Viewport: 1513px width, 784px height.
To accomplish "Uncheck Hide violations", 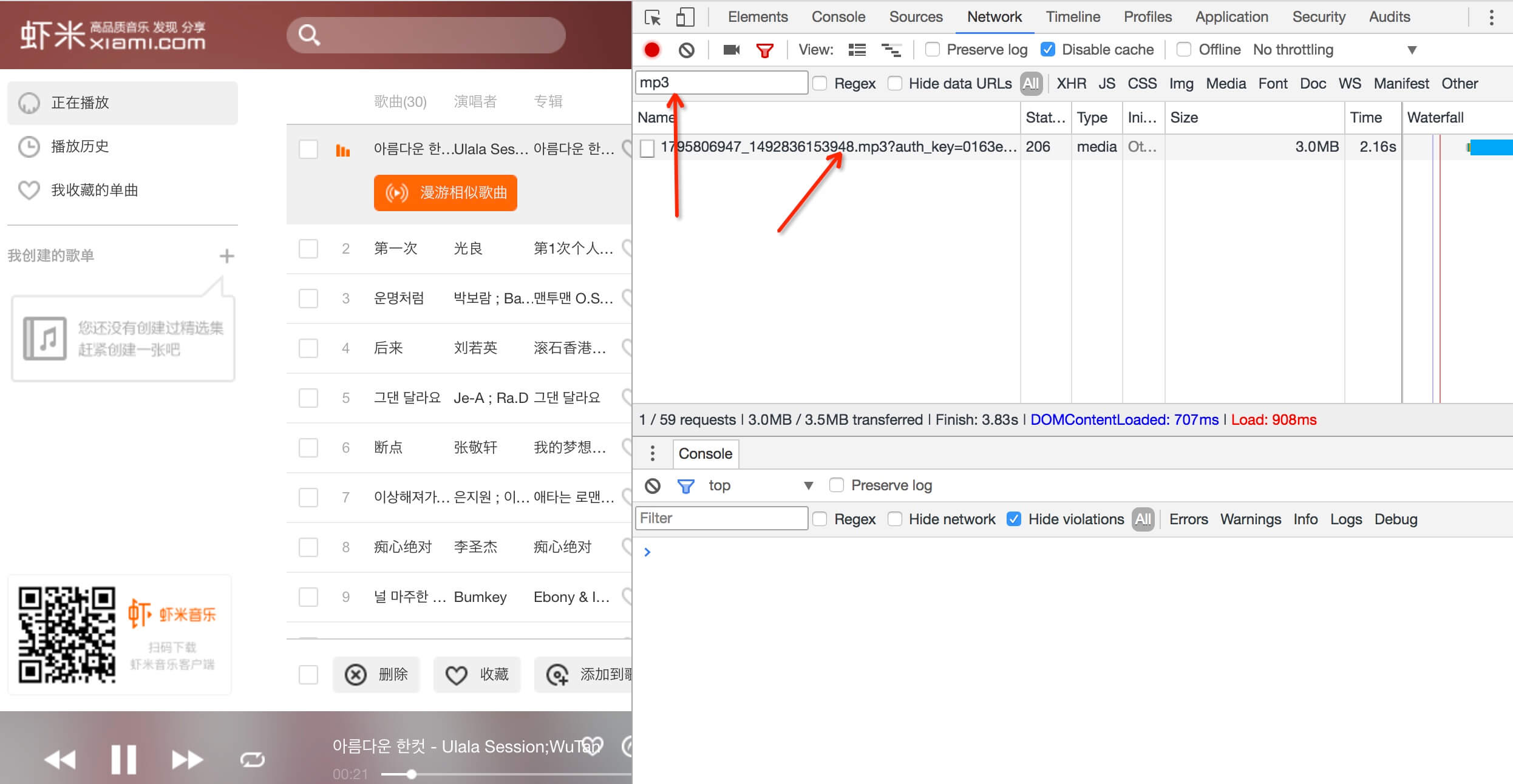I will click(1013, 519).
